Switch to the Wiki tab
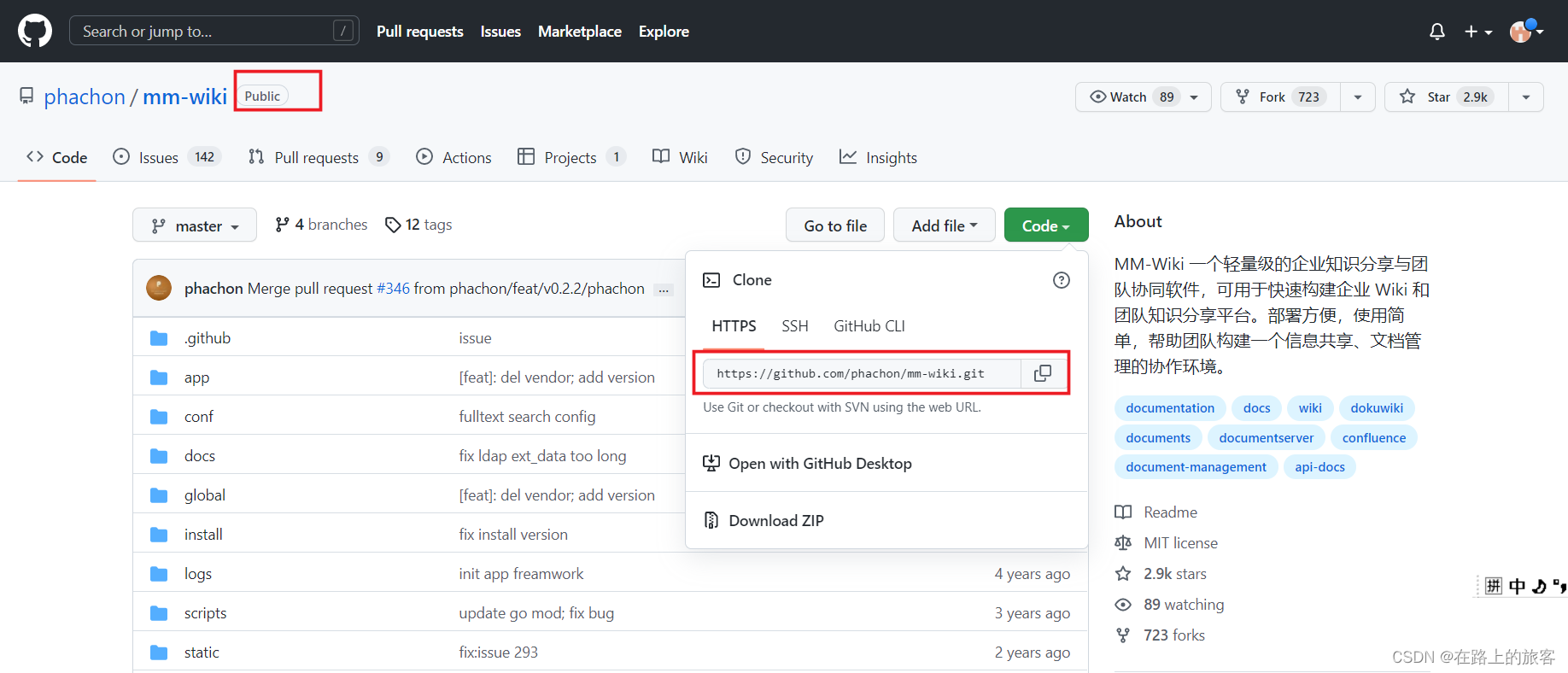The height and width of the screenshot is (673, 1568). pyautogui.click(x=680, y=157)
